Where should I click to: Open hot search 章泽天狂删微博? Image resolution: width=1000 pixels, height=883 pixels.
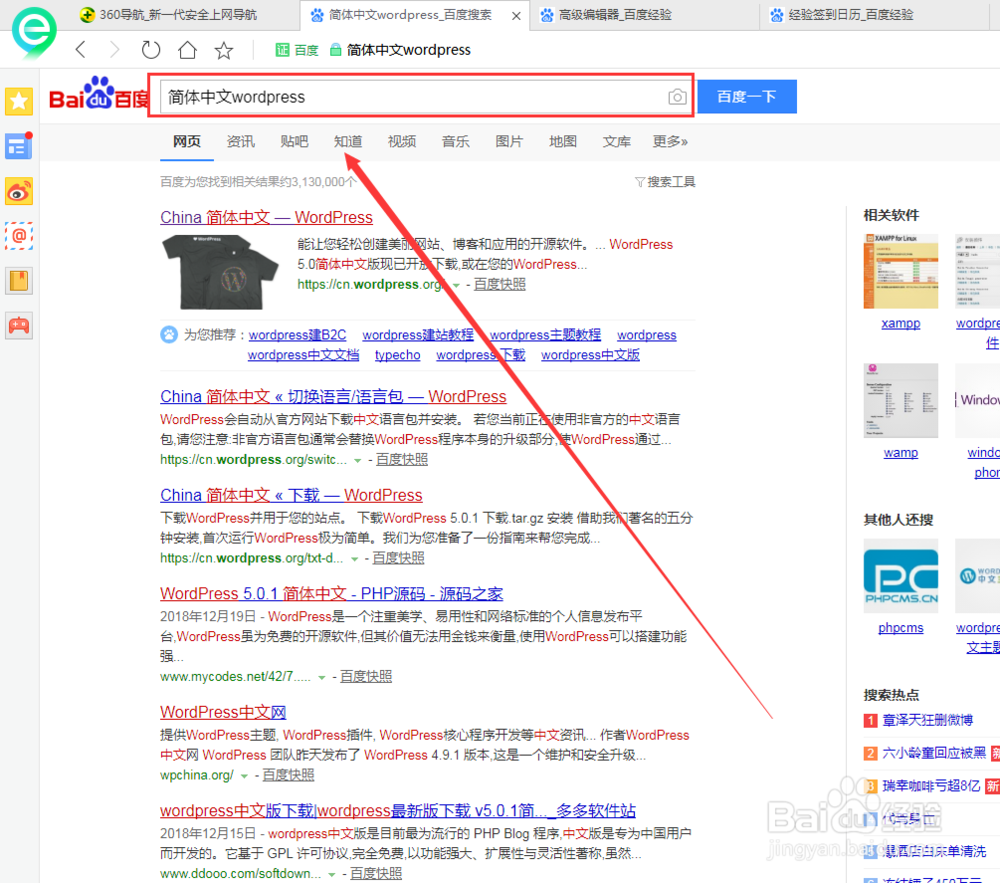(927, 720)
